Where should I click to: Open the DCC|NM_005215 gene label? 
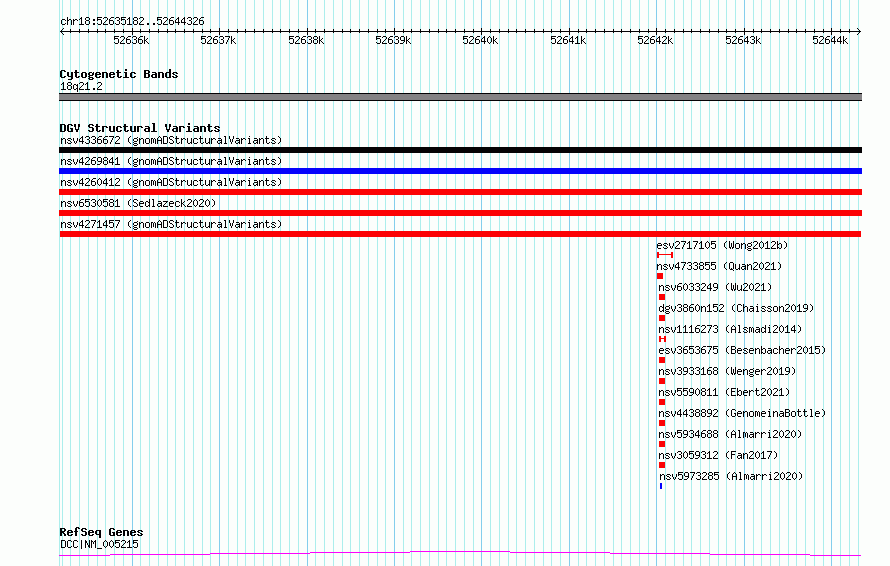[99, 544]
